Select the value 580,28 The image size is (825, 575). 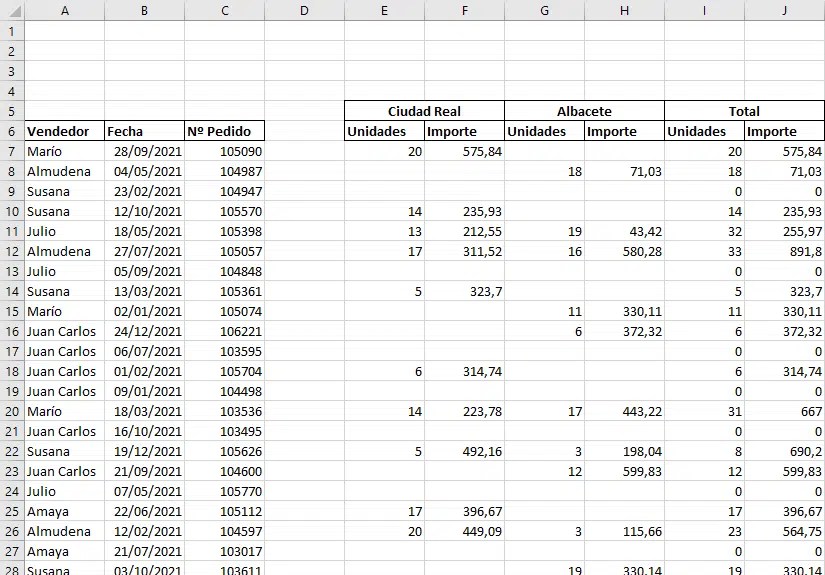tap(625, 251)
